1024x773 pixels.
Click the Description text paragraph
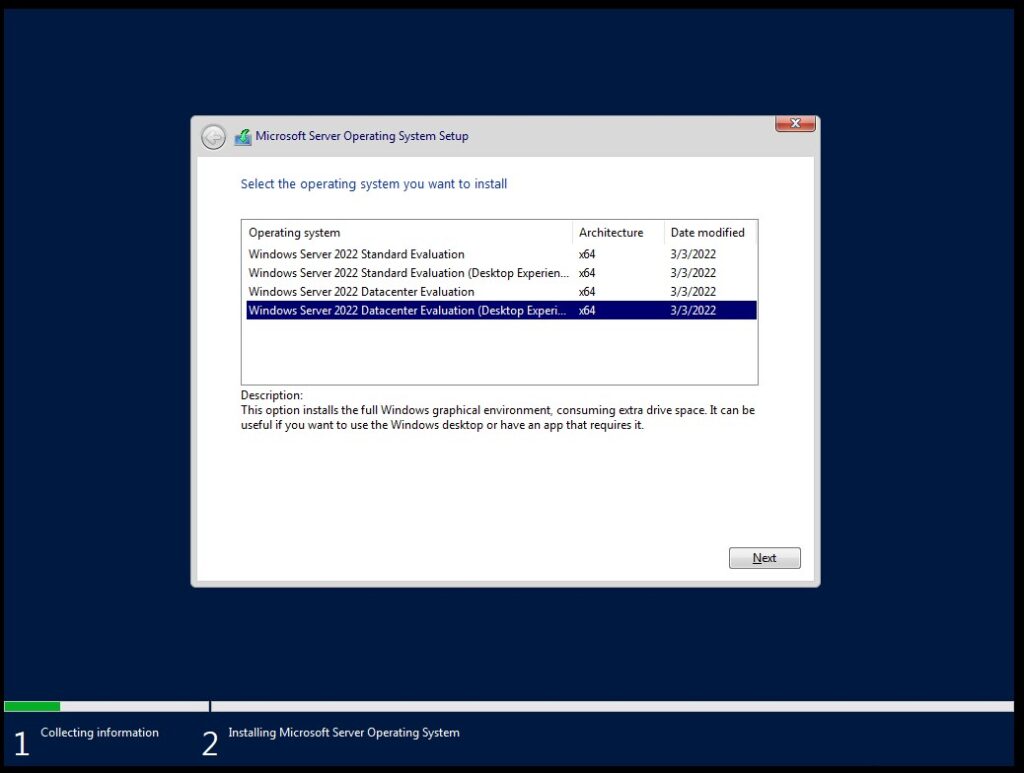498,417
